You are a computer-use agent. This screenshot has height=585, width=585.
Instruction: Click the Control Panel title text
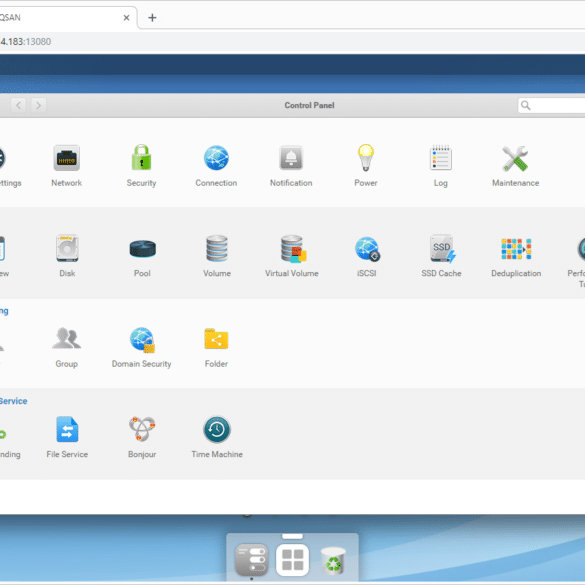coord(309,105)
